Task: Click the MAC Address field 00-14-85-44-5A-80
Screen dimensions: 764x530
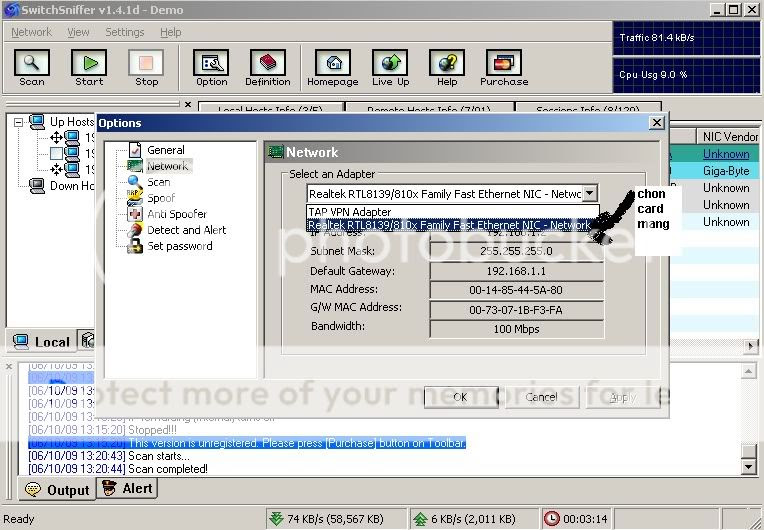Action: pyautogui.click(x=516, y=290)
